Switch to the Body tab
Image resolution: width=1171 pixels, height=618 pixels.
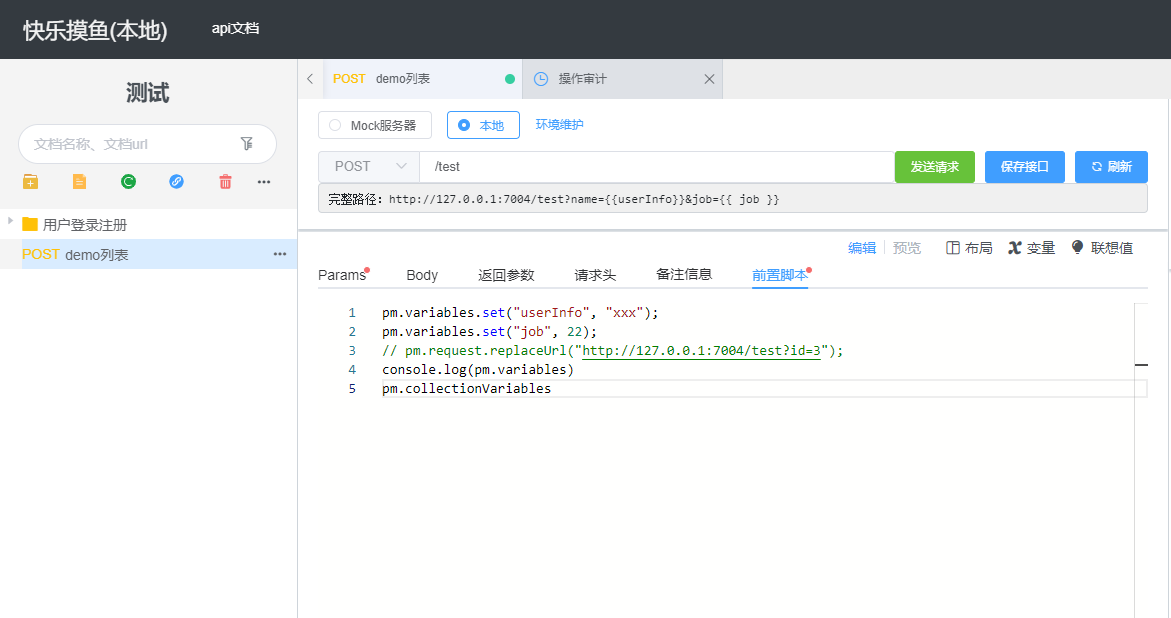[x=421, y=274]
